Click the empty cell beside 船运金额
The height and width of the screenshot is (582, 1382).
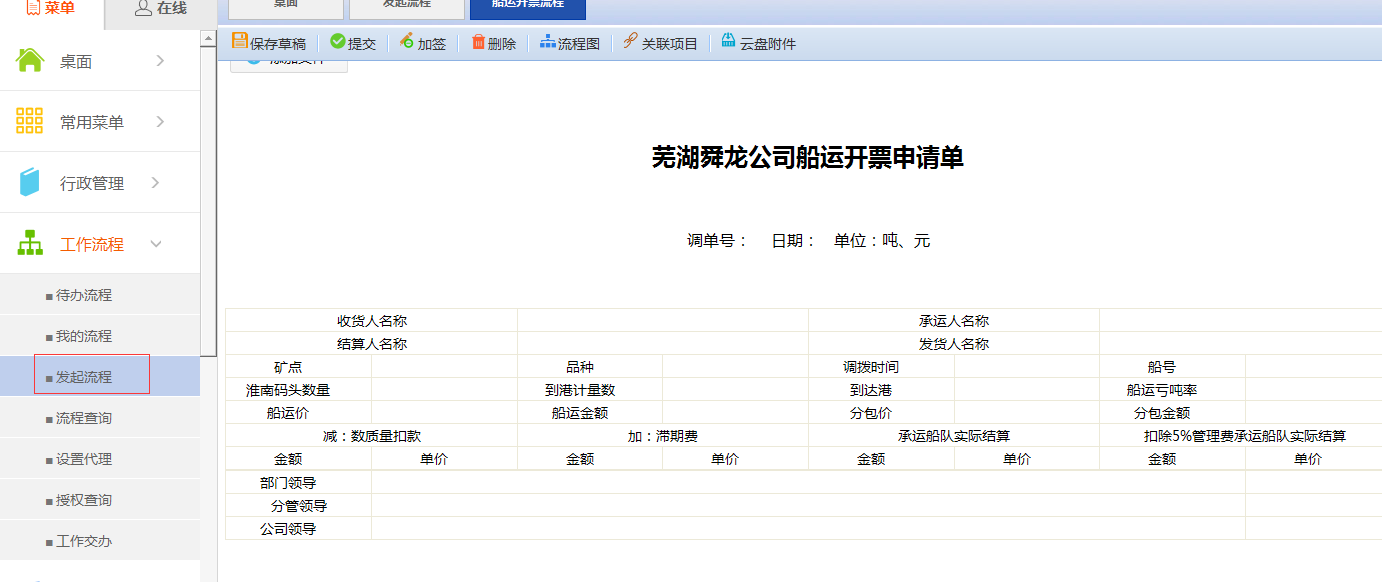(x=735, y=413)
